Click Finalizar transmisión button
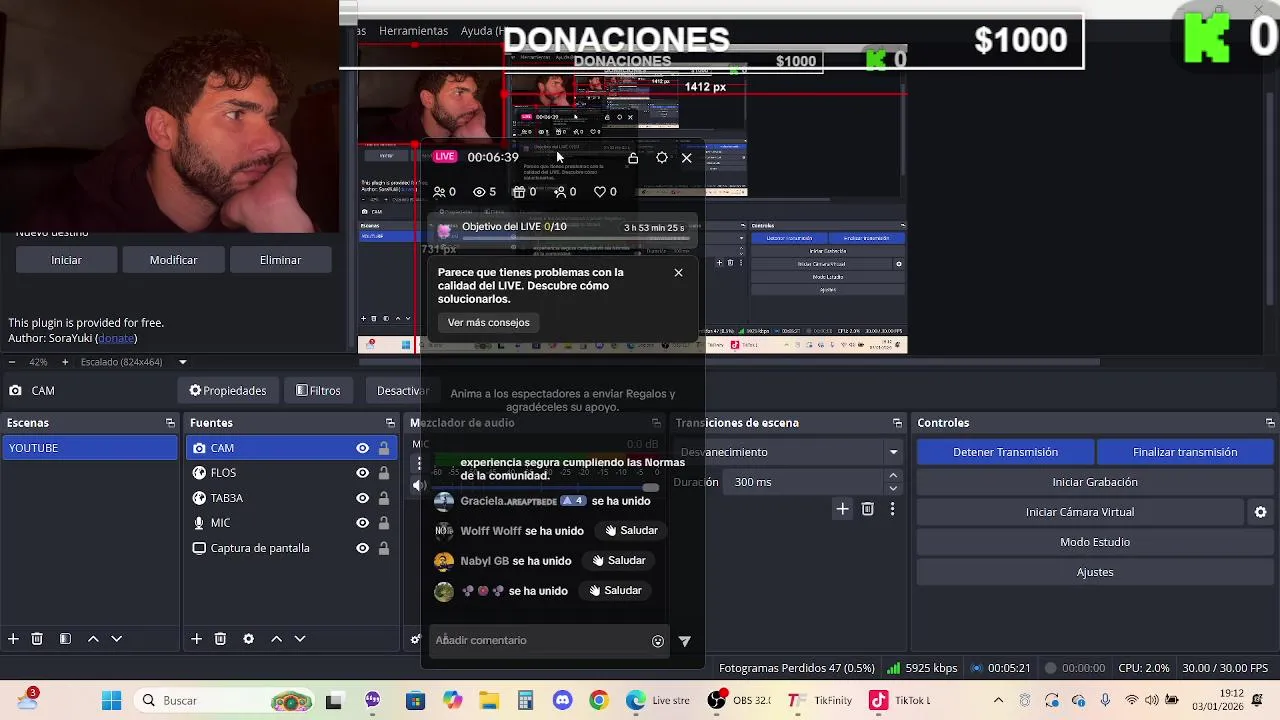 1185,452
